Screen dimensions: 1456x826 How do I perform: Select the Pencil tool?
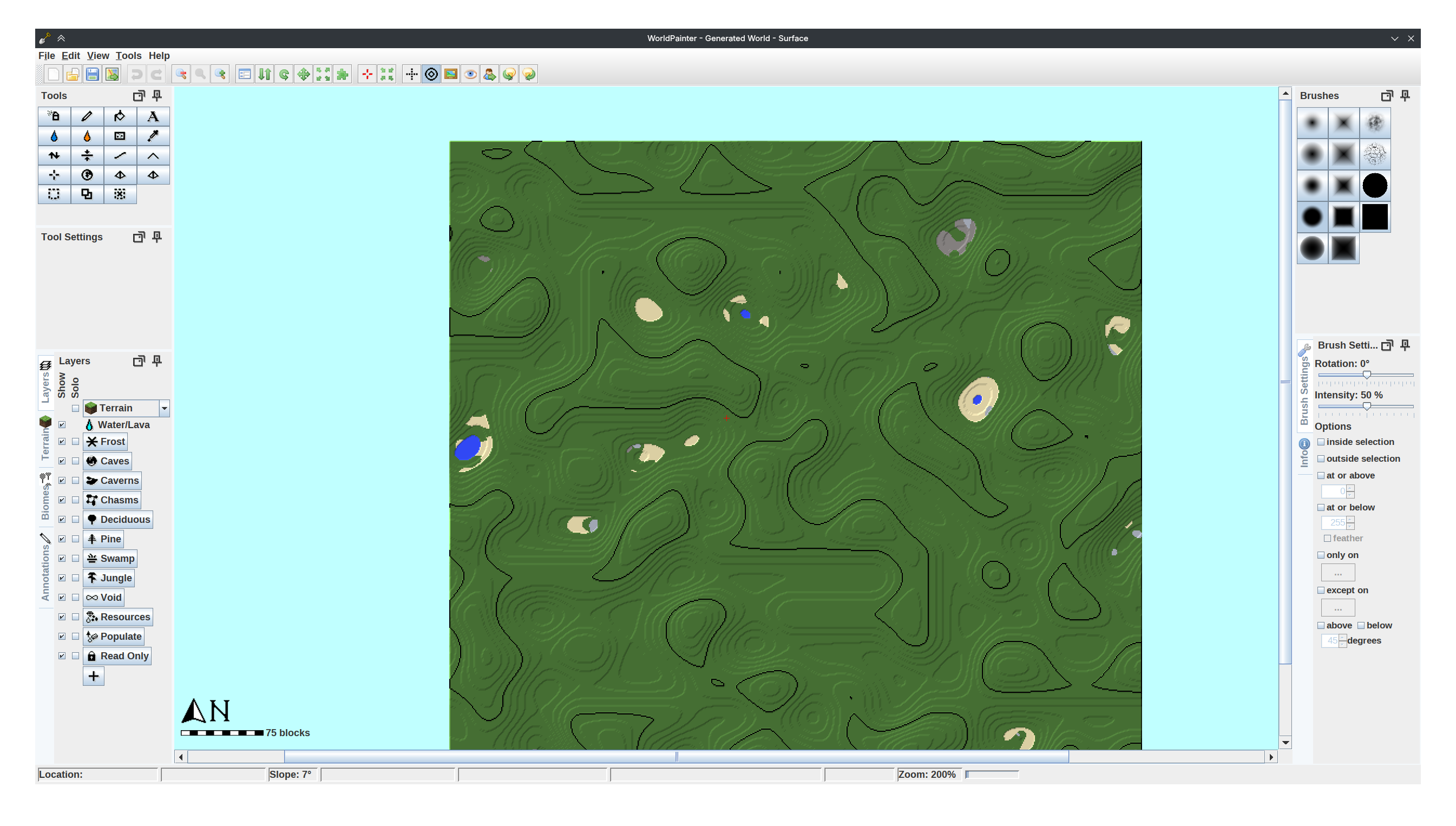[87, 116]
